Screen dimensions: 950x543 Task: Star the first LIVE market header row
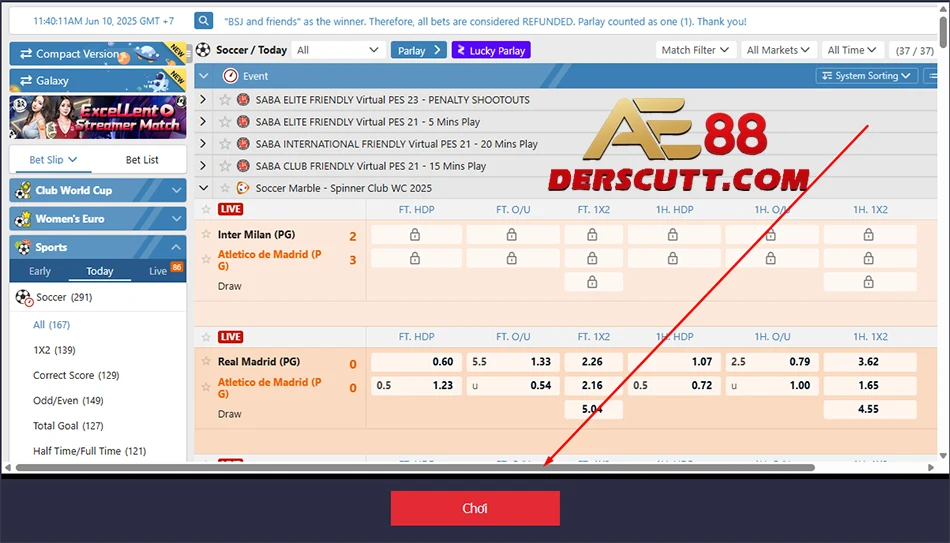[206, 209]
